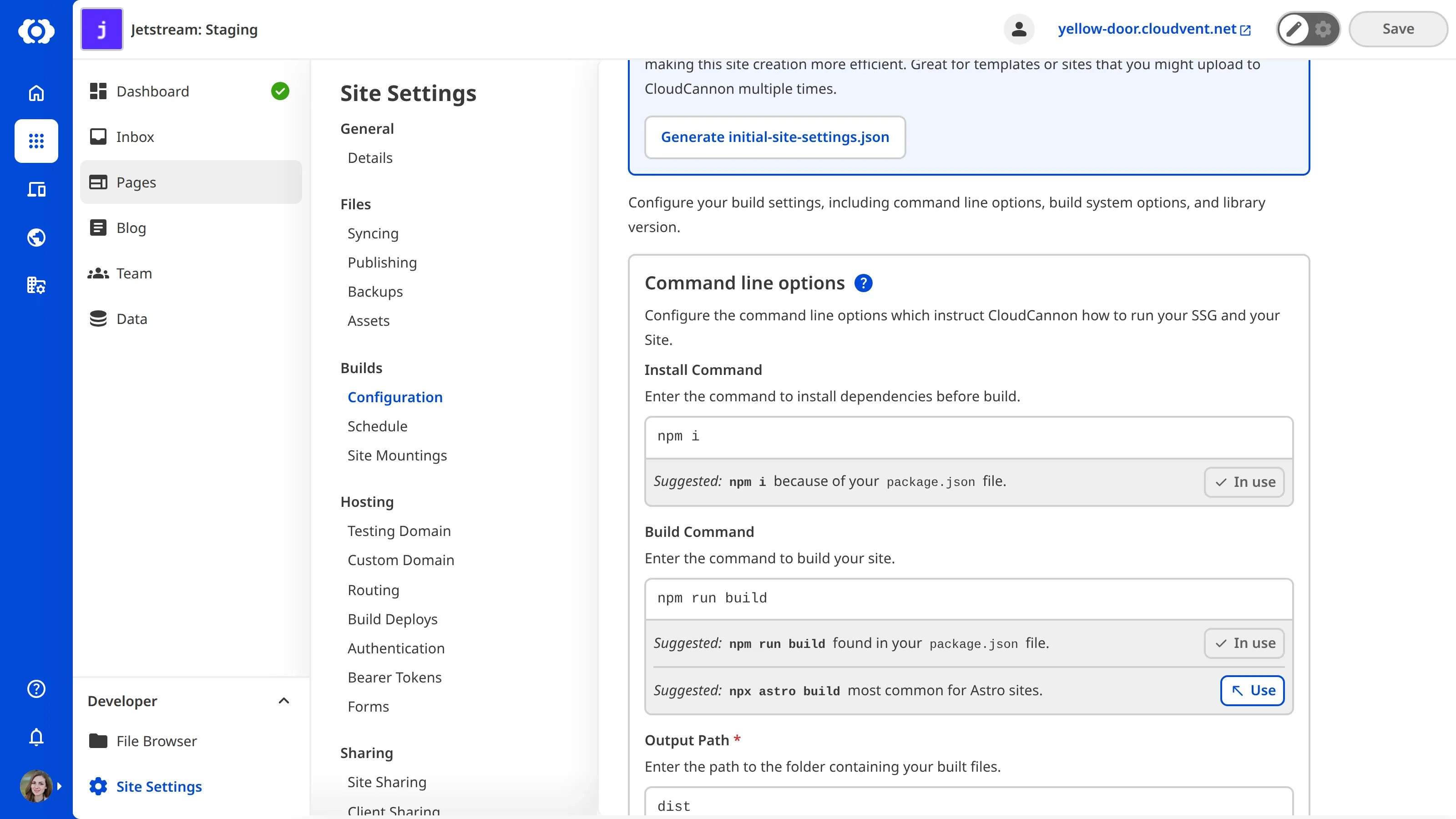Click Use for npx astro build suggestion

(x=1252, y=690)
